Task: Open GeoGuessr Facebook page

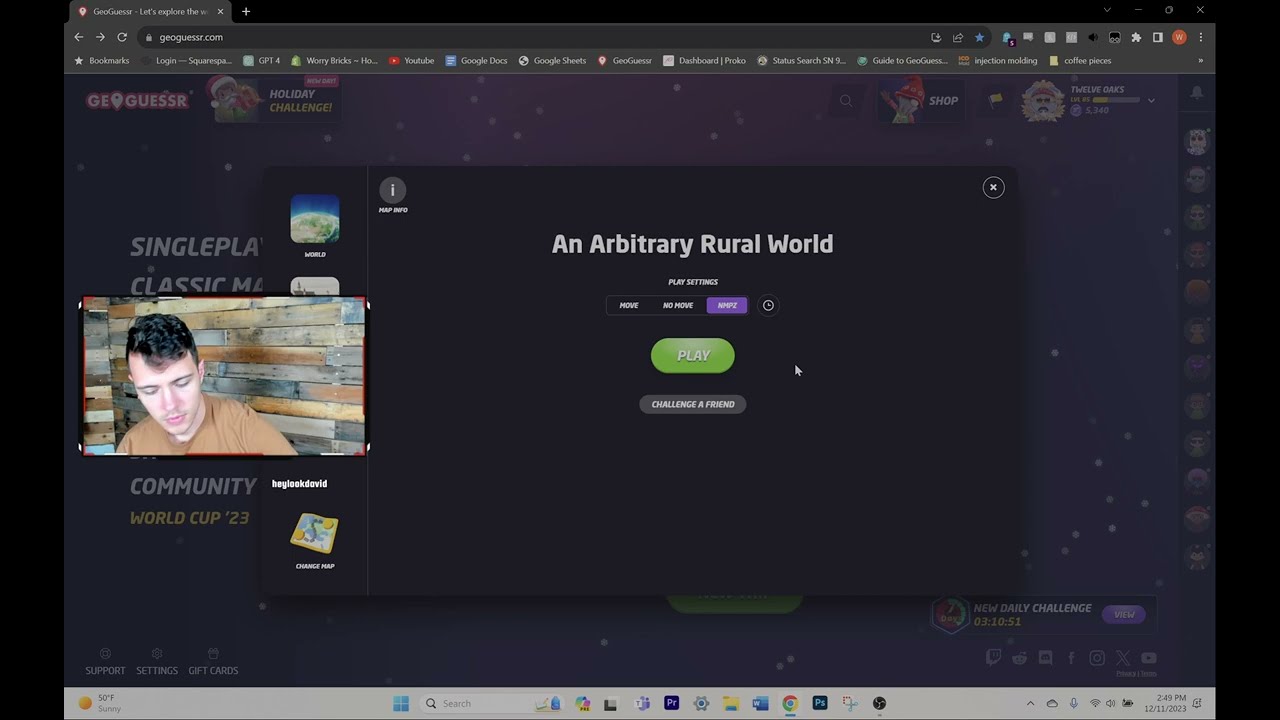Action: click(1071, 658)
